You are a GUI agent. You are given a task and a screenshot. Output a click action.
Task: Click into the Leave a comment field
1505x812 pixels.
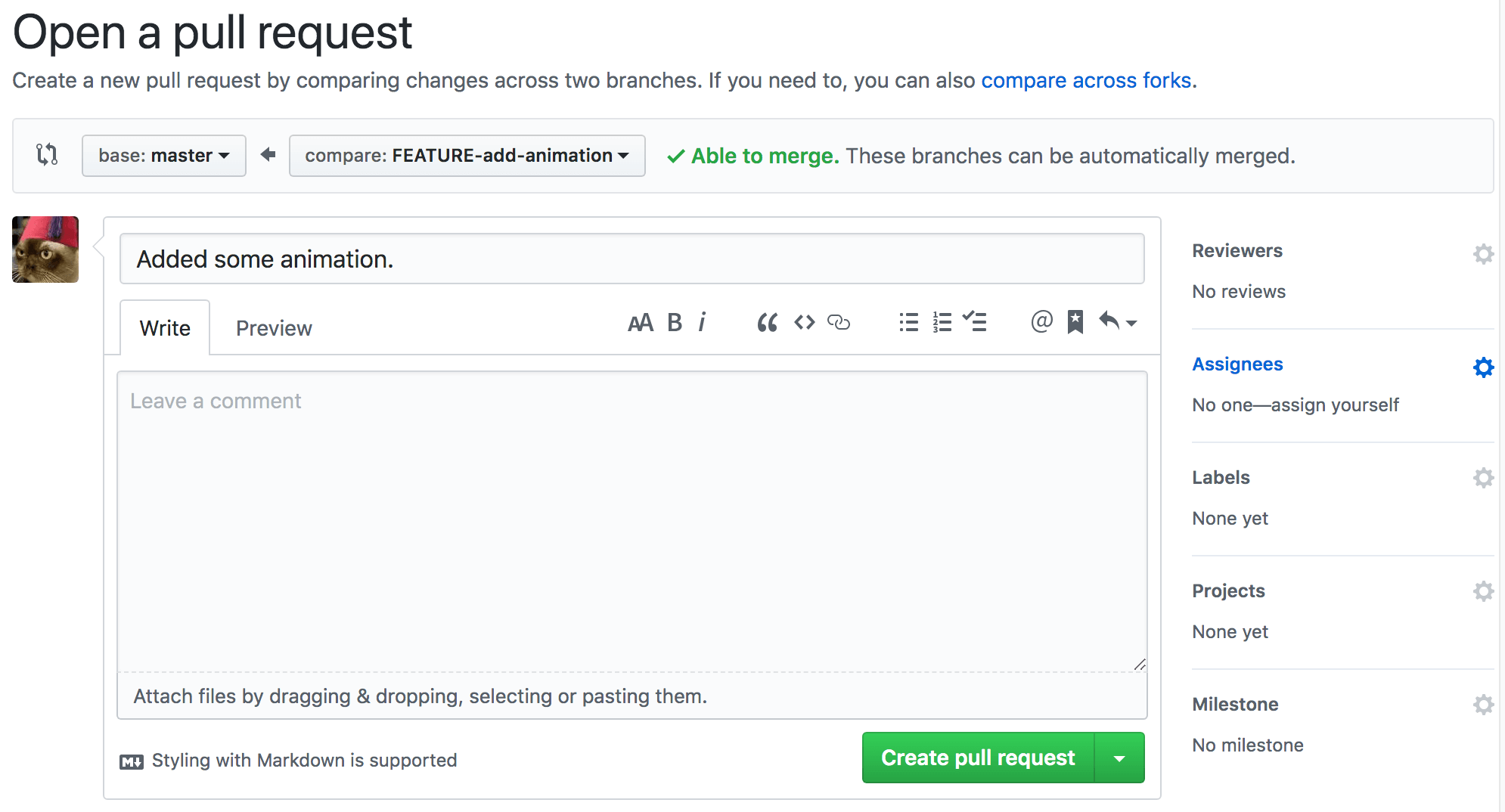[x=631, y=522]
